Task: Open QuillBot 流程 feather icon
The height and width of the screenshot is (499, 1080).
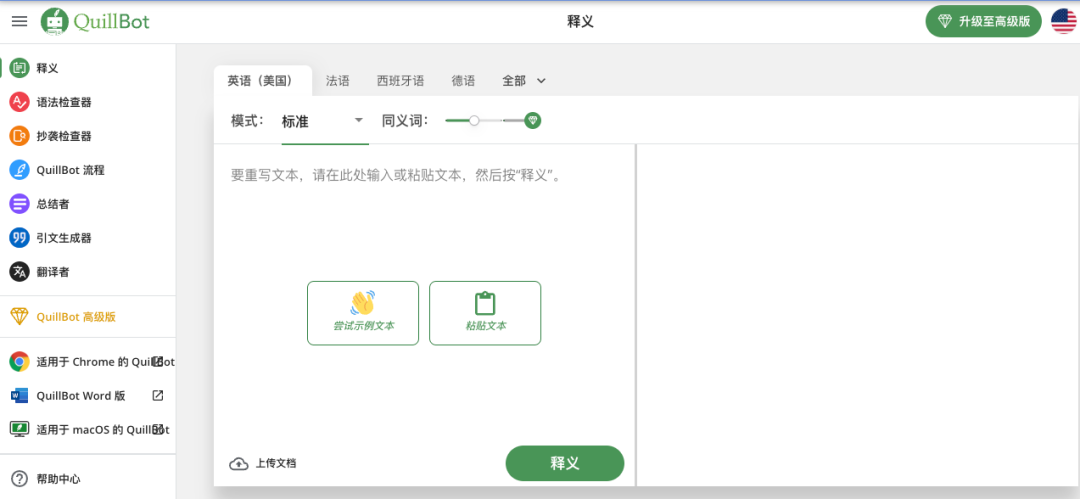Action: click(19, 170)
